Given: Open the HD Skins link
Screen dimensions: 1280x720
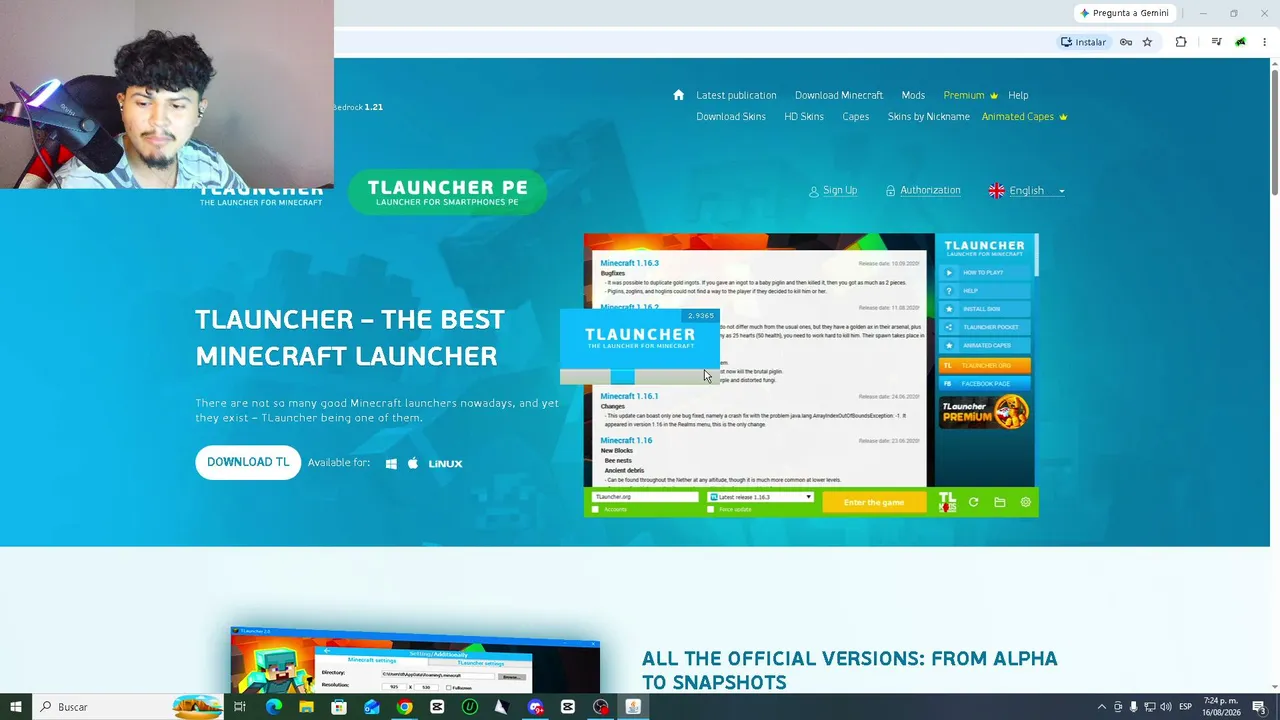Looking at the screenshot, I should [804, 117].
